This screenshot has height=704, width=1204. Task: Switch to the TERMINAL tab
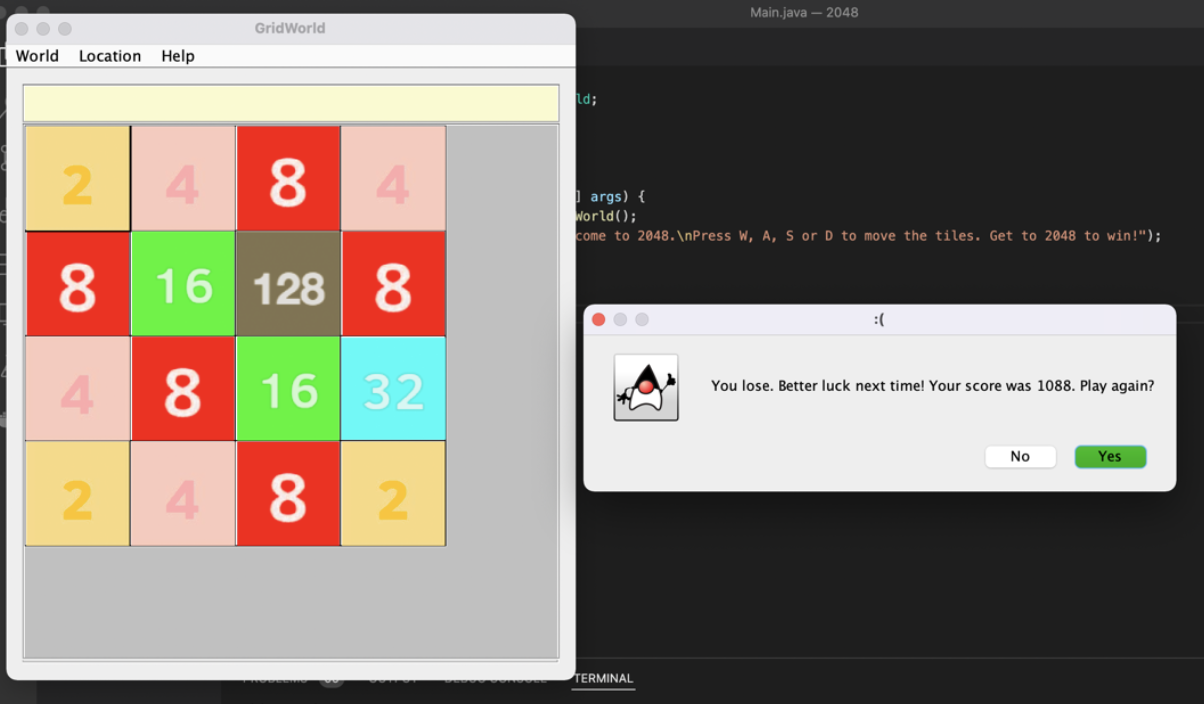pos(603,678)
